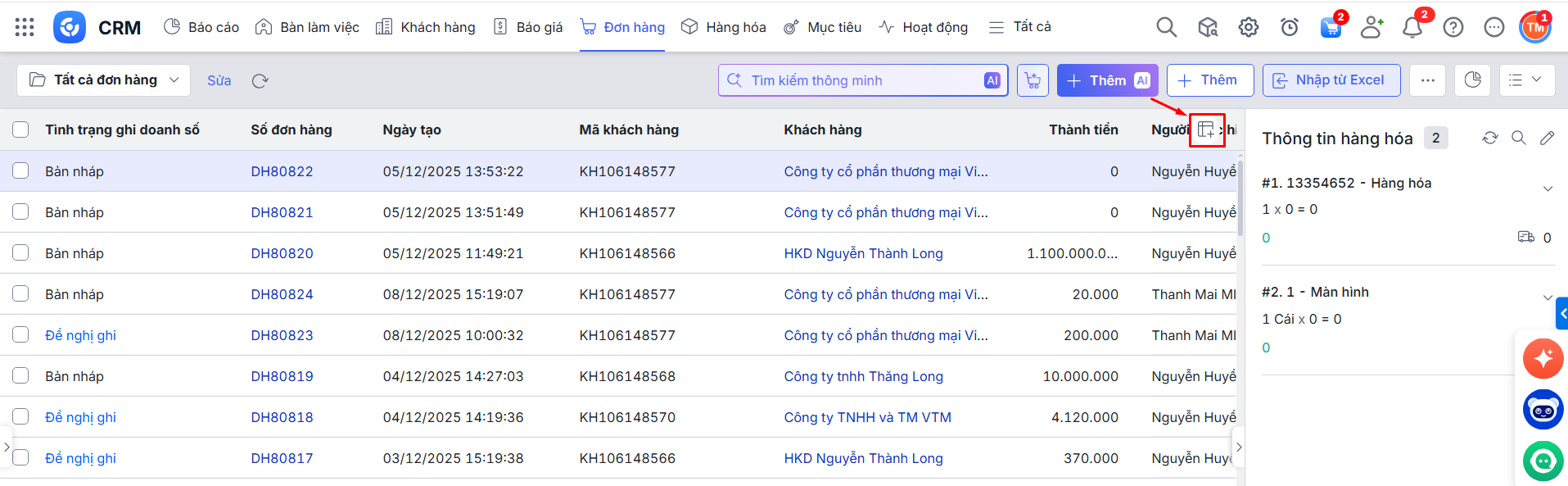Tick the checkbox for order DH80822
Image resolution: width=1568 pixels, height=486 pixels.
tap(20, 170)
